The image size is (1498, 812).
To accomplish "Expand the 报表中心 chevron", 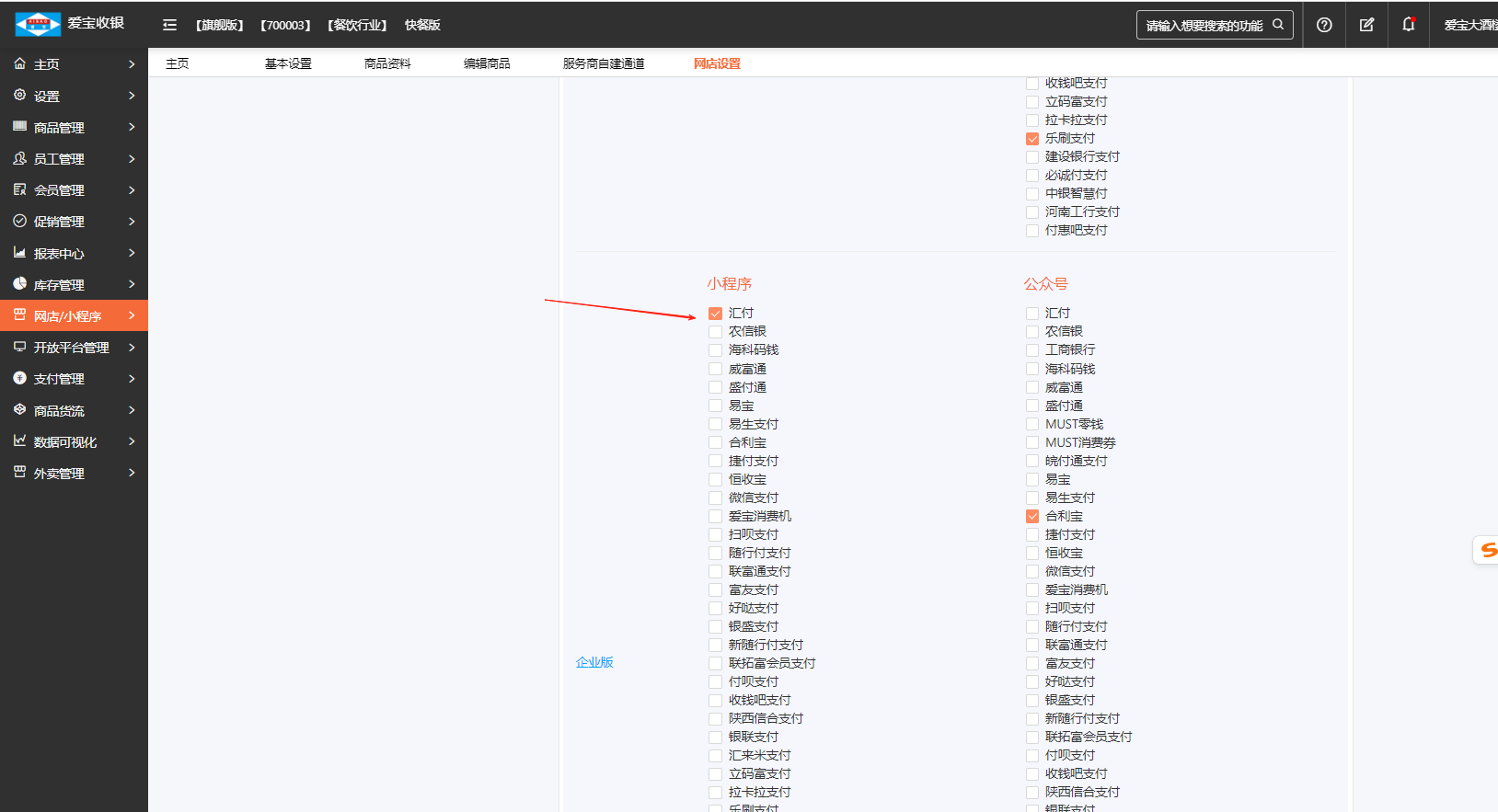I will click(x=132, y=252).
